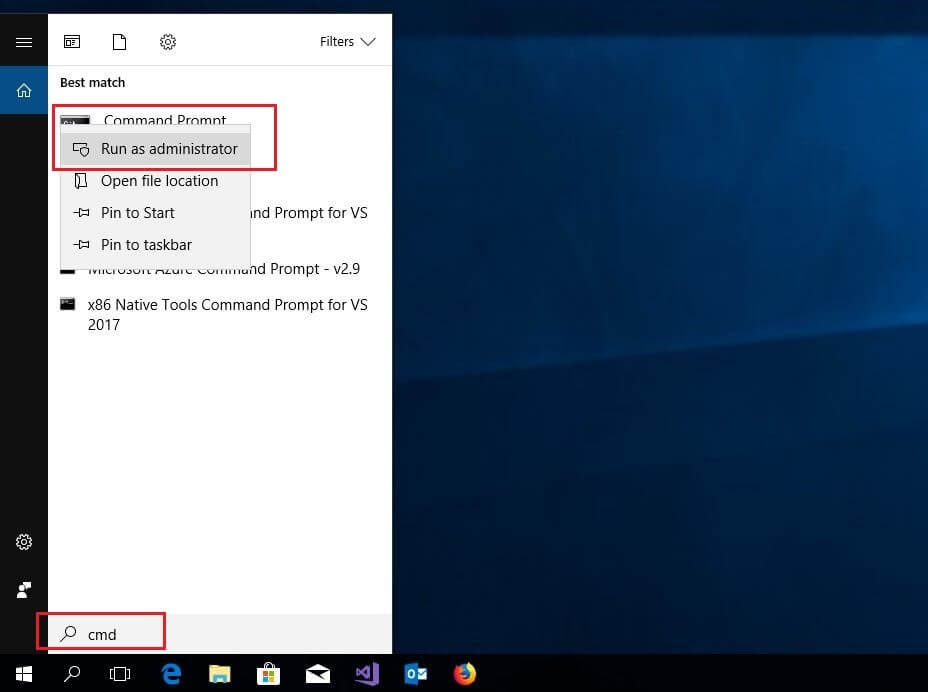Launch Visual Studio from taskbar
Viewport: 928px width, 692px height.
[366, 673]
